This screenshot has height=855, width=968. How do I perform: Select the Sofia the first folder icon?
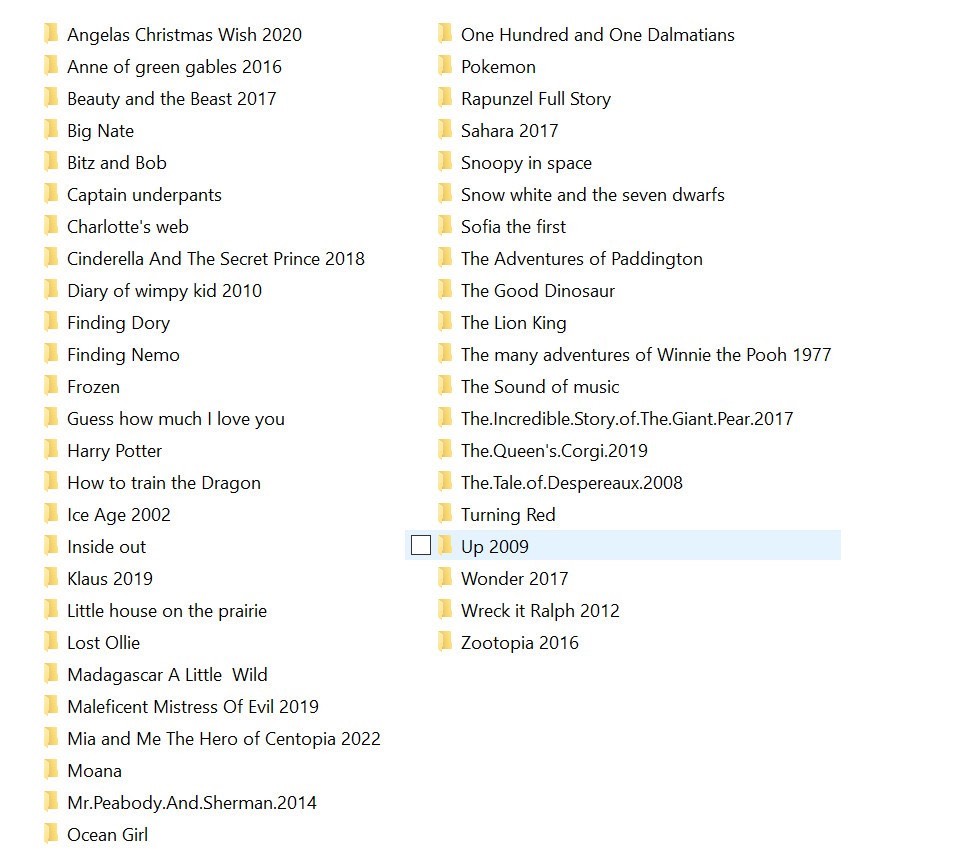click(x=445, y=226)
